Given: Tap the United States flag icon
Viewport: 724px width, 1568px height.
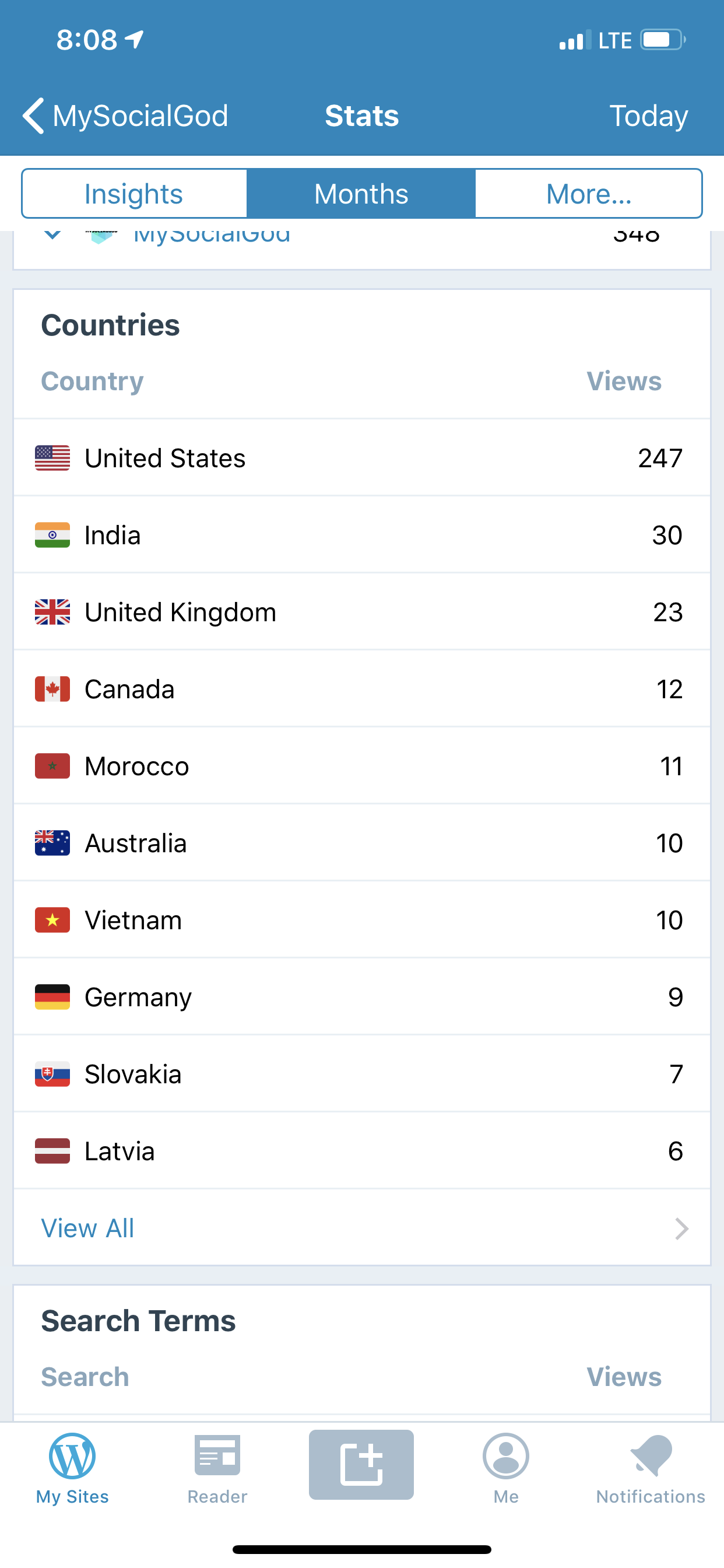Looking at the screenshot, I should tap(52, 459).
